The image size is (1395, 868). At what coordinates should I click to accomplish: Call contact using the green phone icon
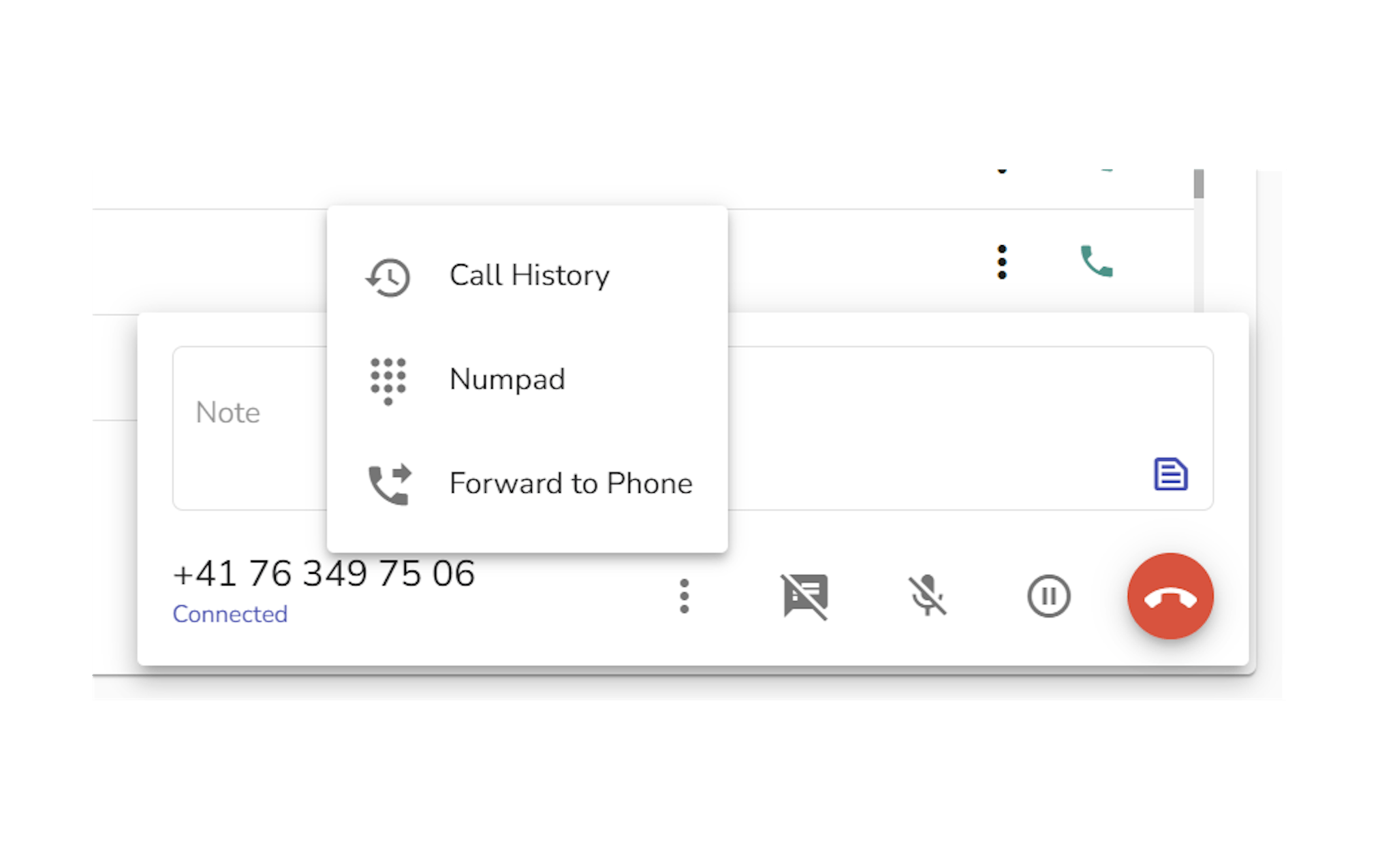(x=1097, y=261)
